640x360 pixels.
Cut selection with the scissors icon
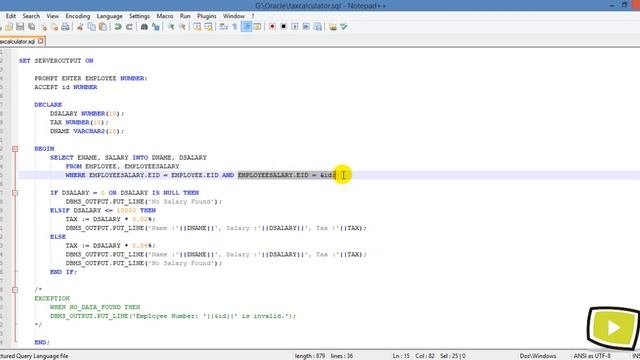[x=80, y=27]
